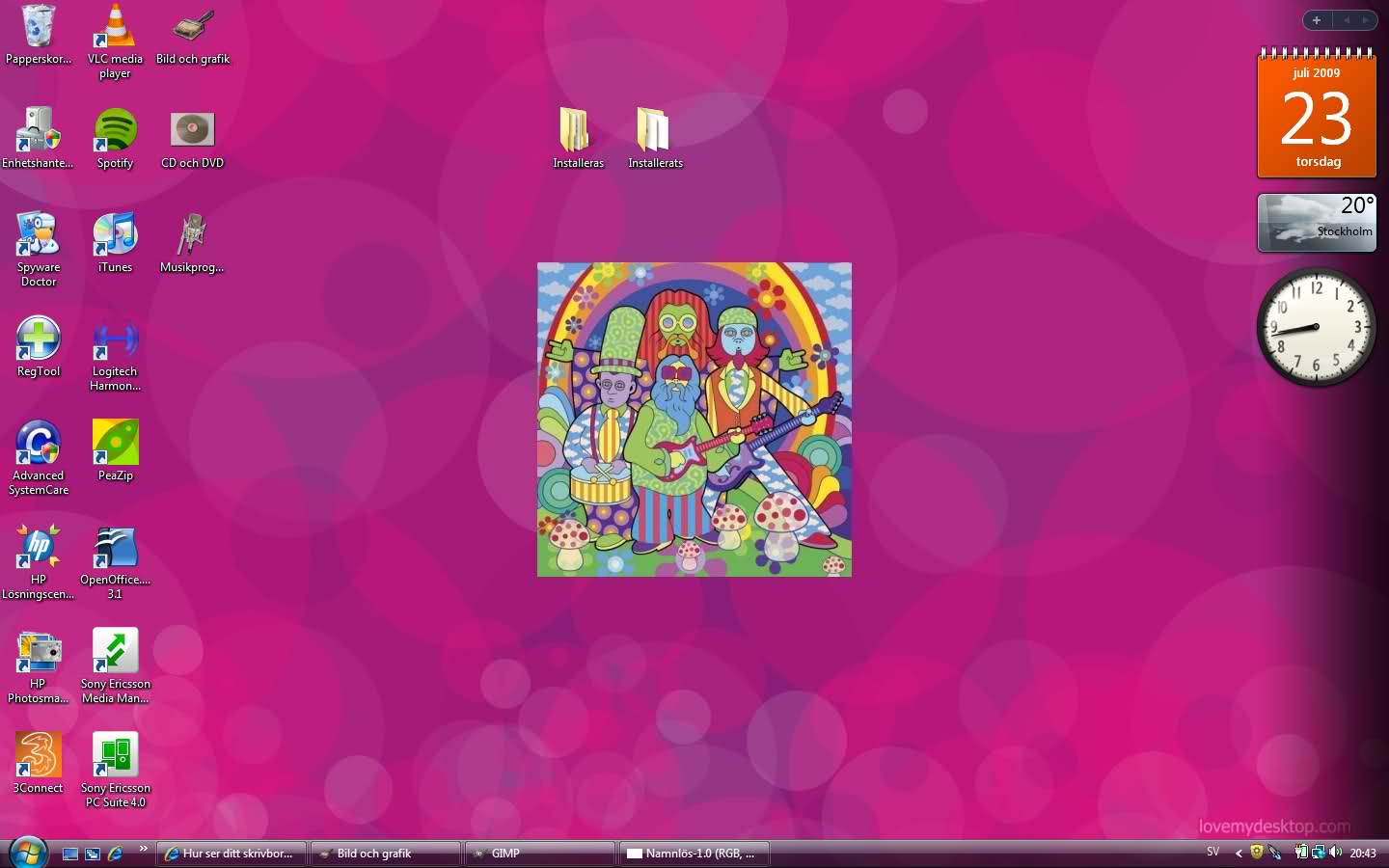Screen dimensions: 1389x868
Task: Show hidden system tray icons arrow
Action: click(1239, 853)
